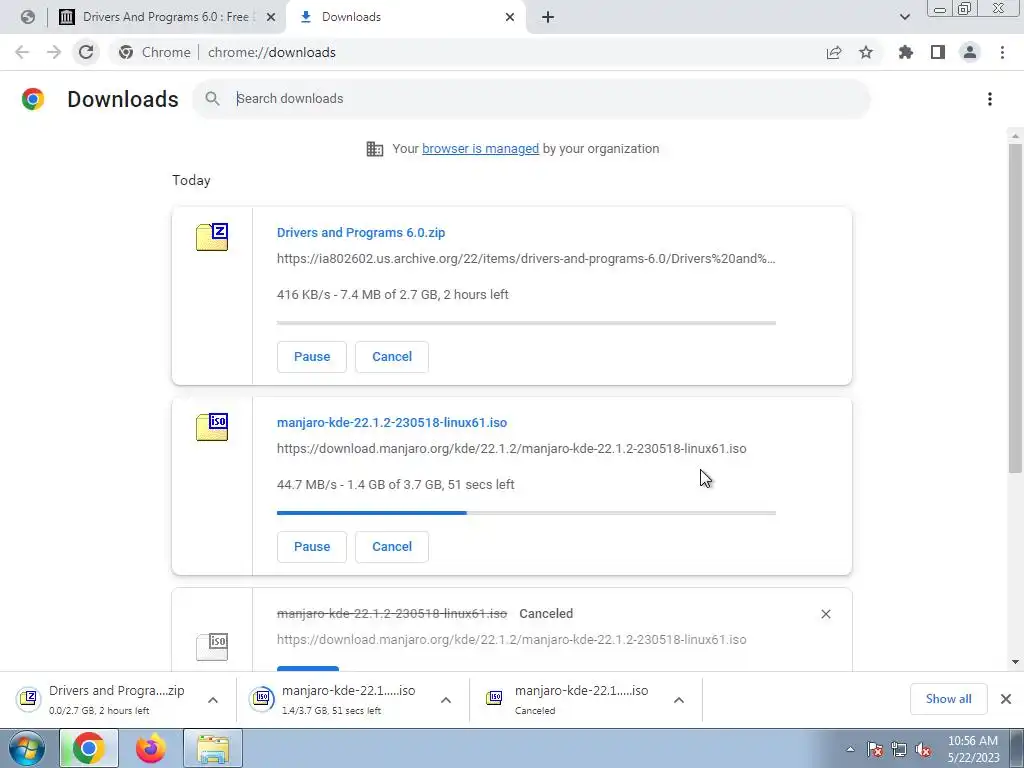Open Windows Explorer from the taskbar
1024x768 pixels.
coord(213,748)
